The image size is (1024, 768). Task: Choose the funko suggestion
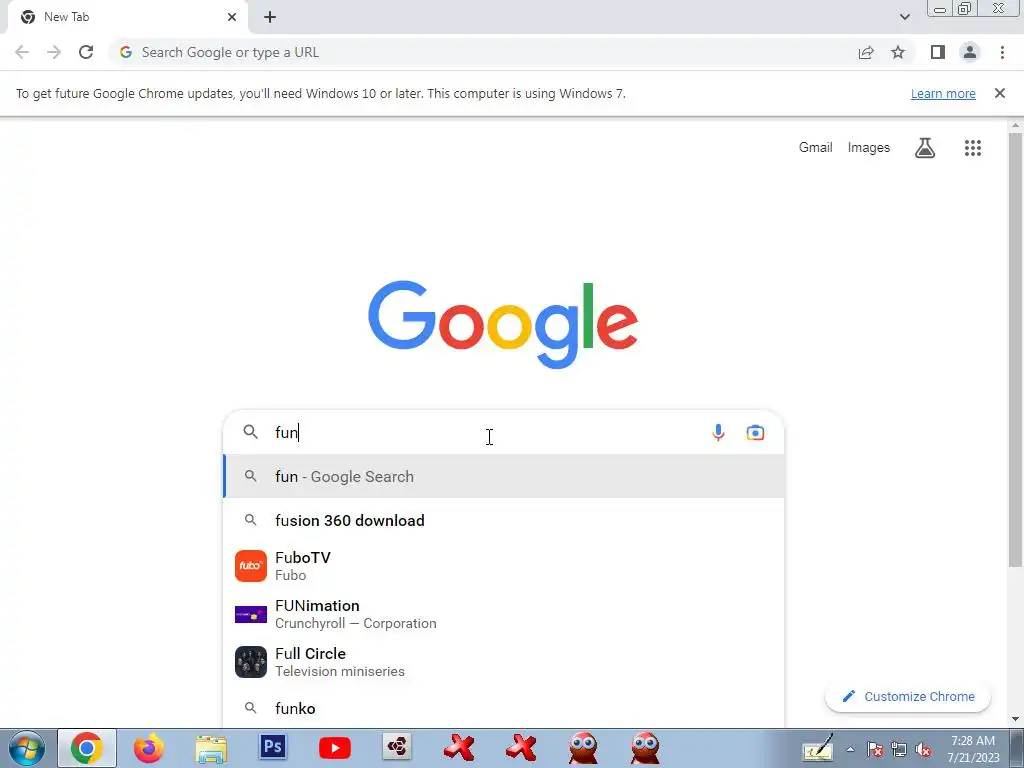pyautogui.click(x=503, y=708)
